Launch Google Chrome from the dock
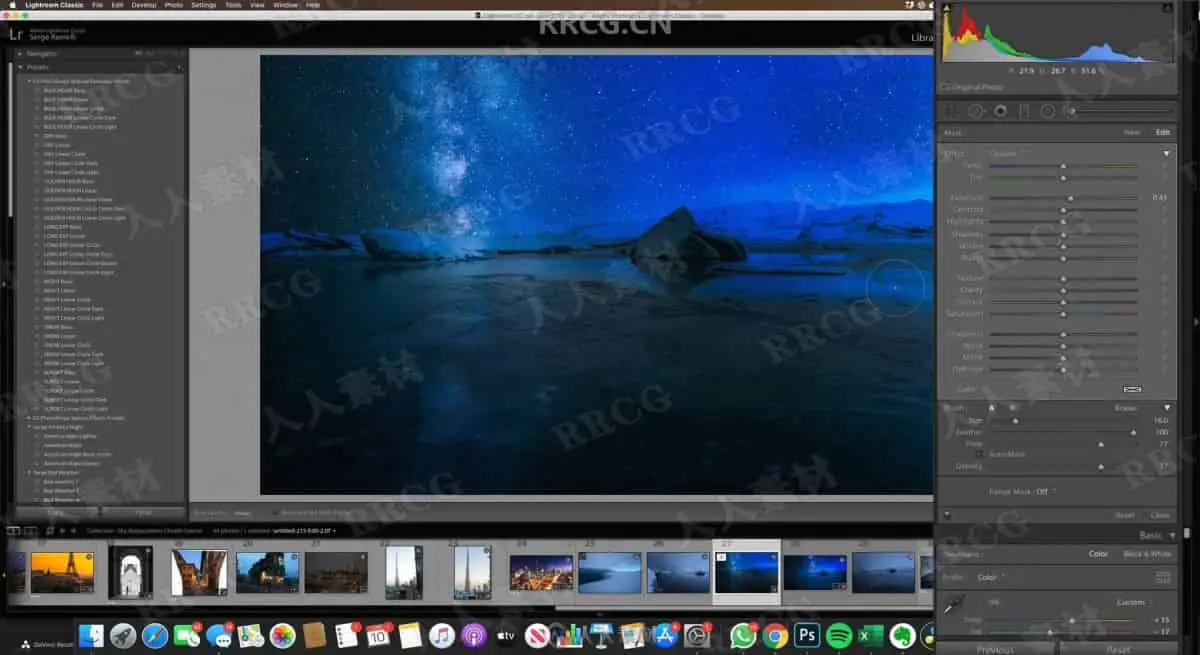Image resolution: width=1200 pixels, height=655 pixels. 775,635
